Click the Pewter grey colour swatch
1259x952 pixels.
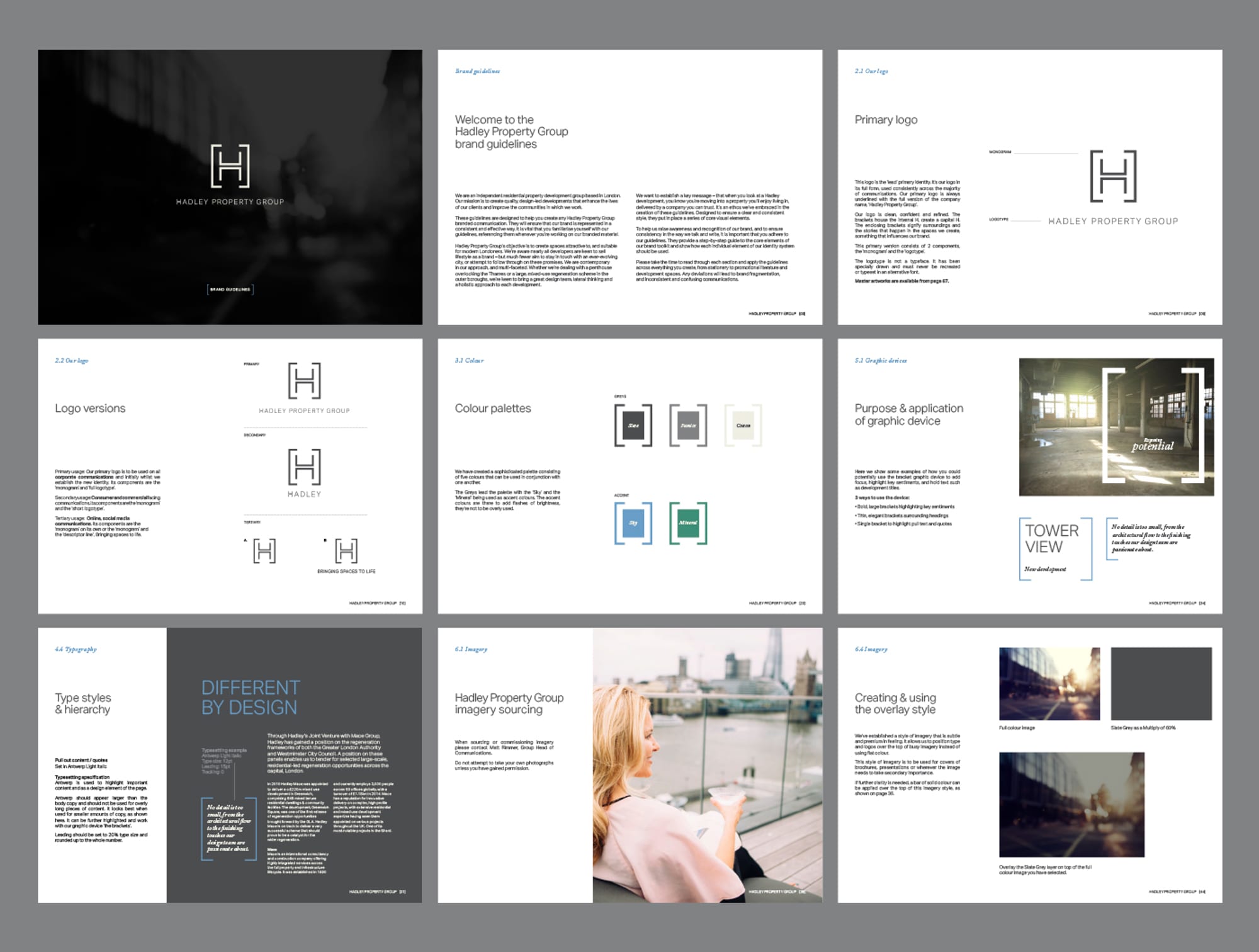tap(687, 425)
